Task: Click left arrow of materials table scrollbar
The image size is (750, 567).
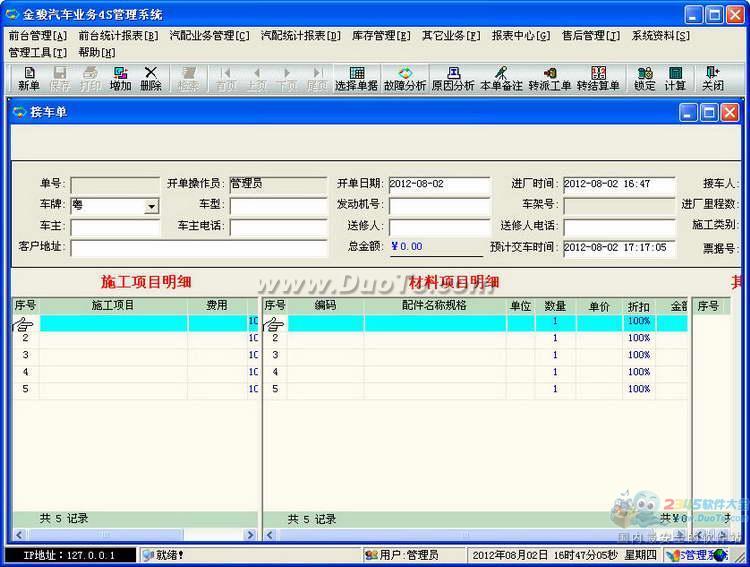Action: point(269,535)
